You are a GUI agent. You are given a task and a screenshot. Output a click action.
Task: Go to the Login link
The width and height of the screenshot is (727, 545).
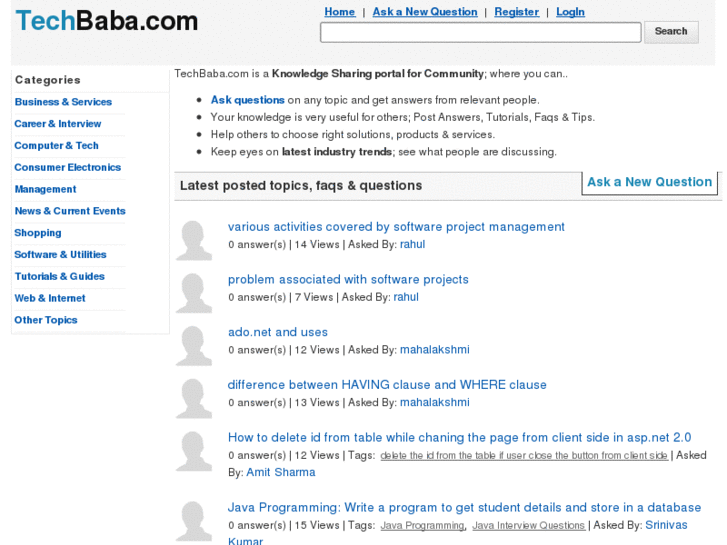point(570,12)
